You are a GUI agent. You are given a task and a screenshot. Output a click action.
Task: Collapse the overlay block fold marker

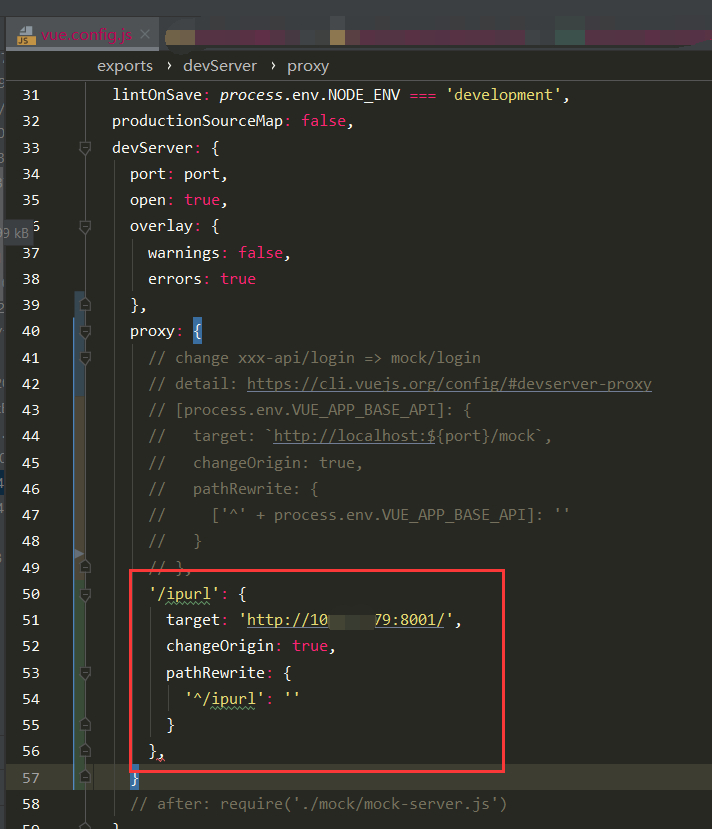(x=85, y=227)
